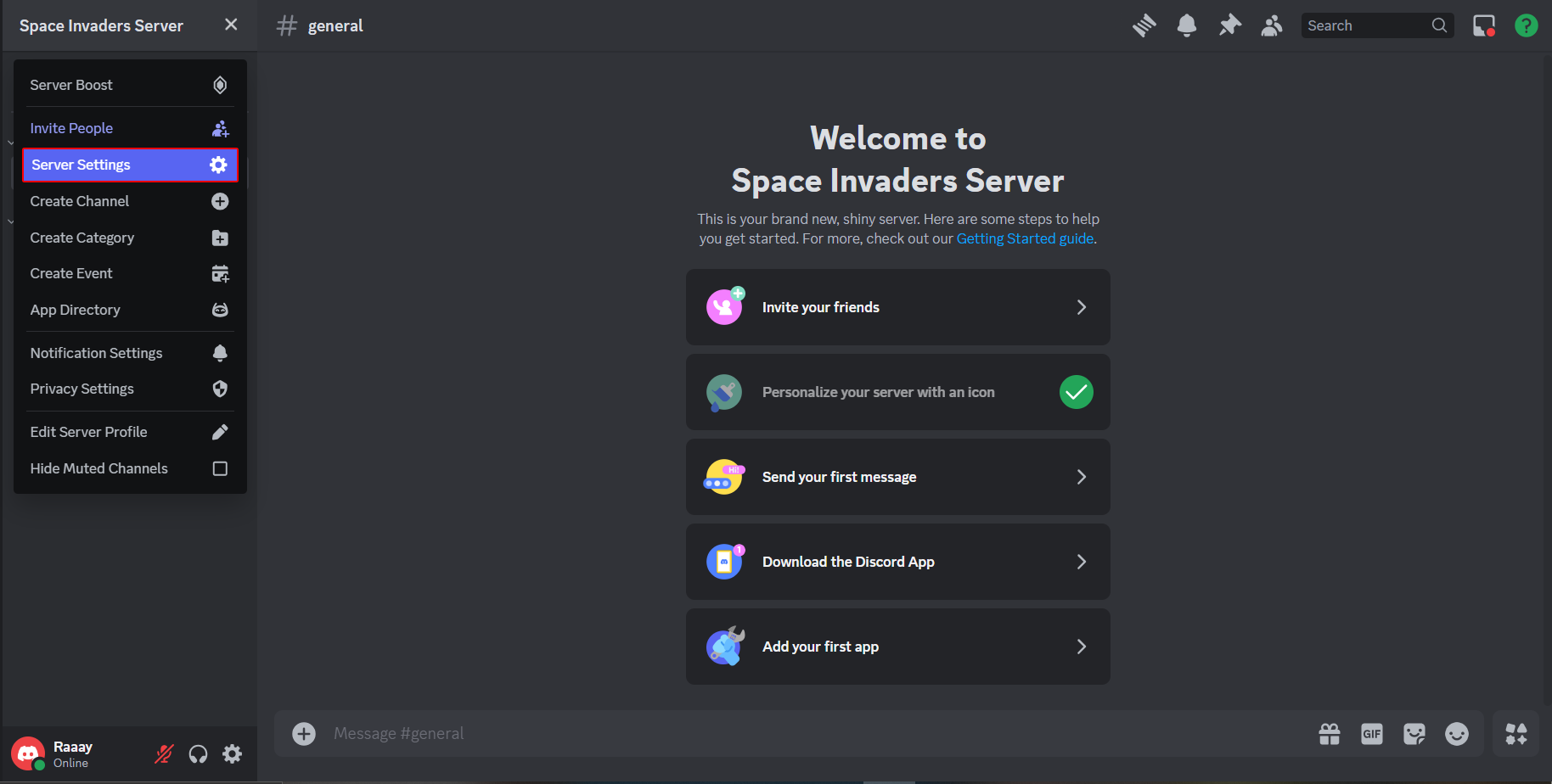Screen dimensions: 1552x784
Task: Click the Privacy Settings shield icon
Action: click(220, 389)
